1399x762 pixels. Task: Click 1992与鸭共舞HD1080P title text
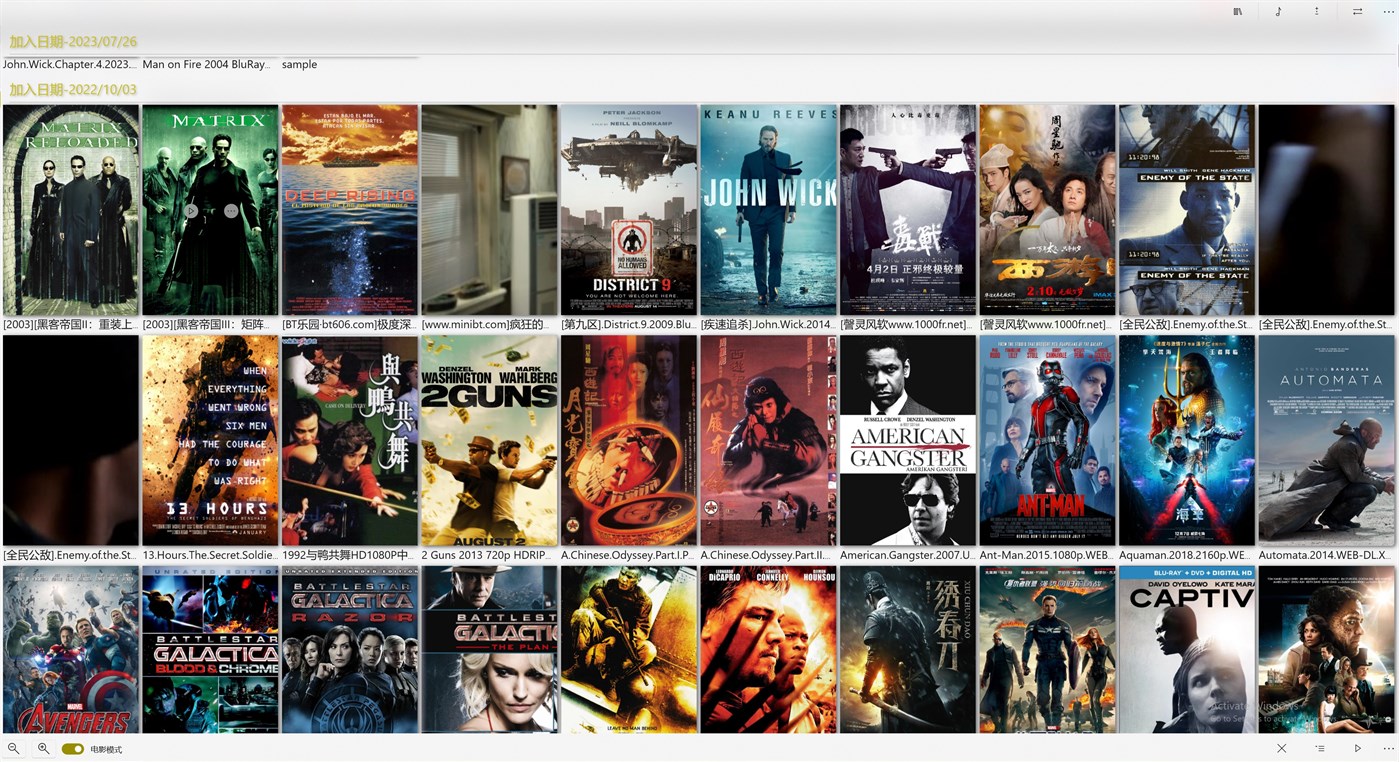point(349,555)
